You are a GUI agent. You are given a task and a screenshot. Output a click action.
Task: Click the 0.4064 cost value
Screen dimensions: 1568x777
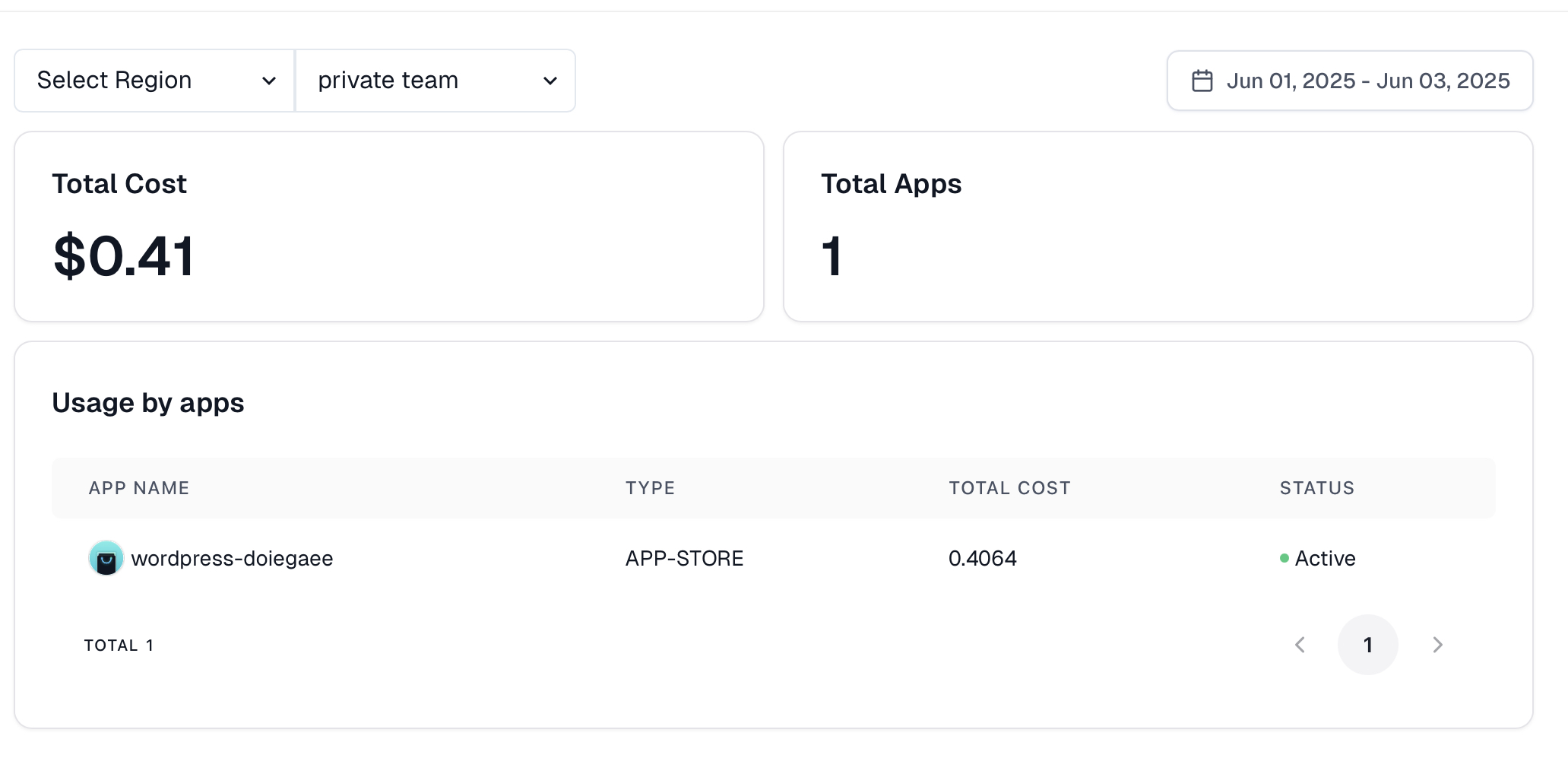pyautogui.click(x=982, y=559)
